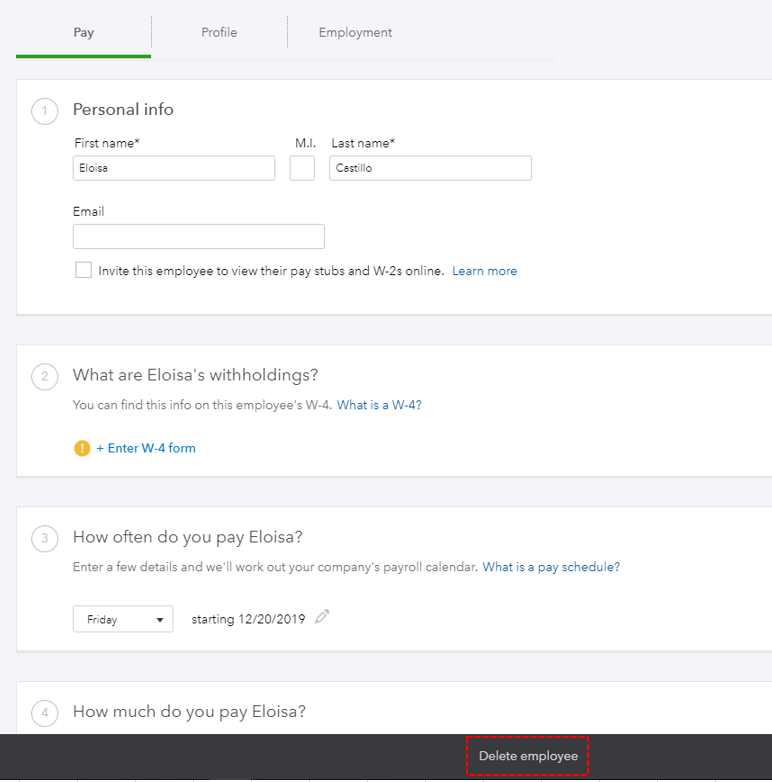Click the First name input field
772x782 pixels.
174,168
